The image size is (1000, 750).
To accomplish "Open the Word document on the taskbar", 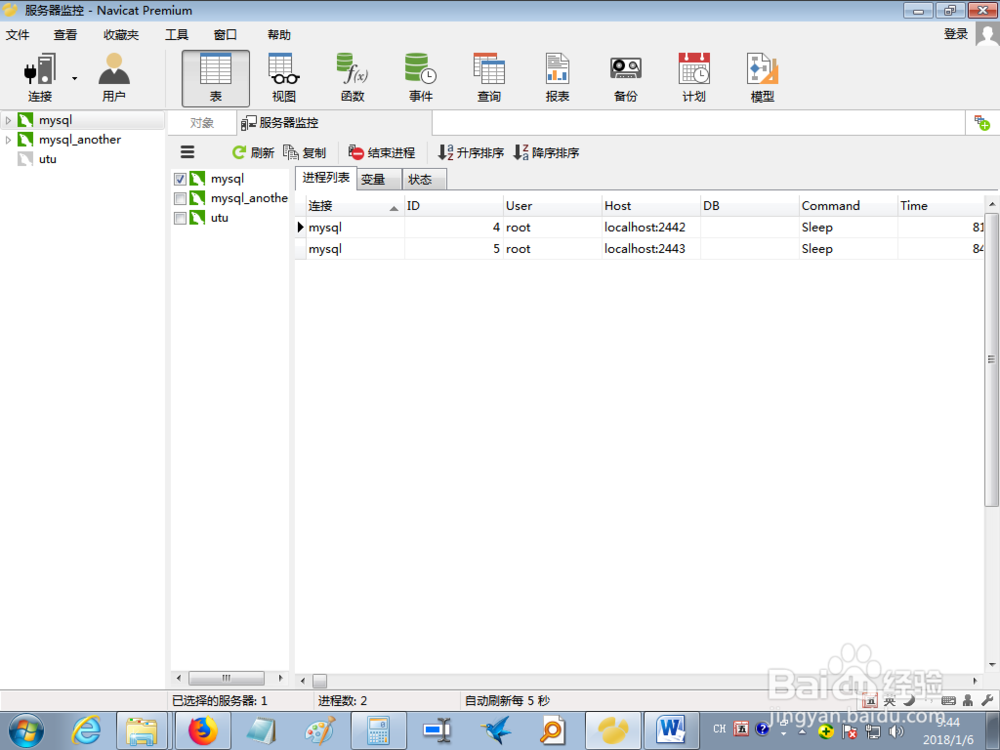I will tap(671, 731).
